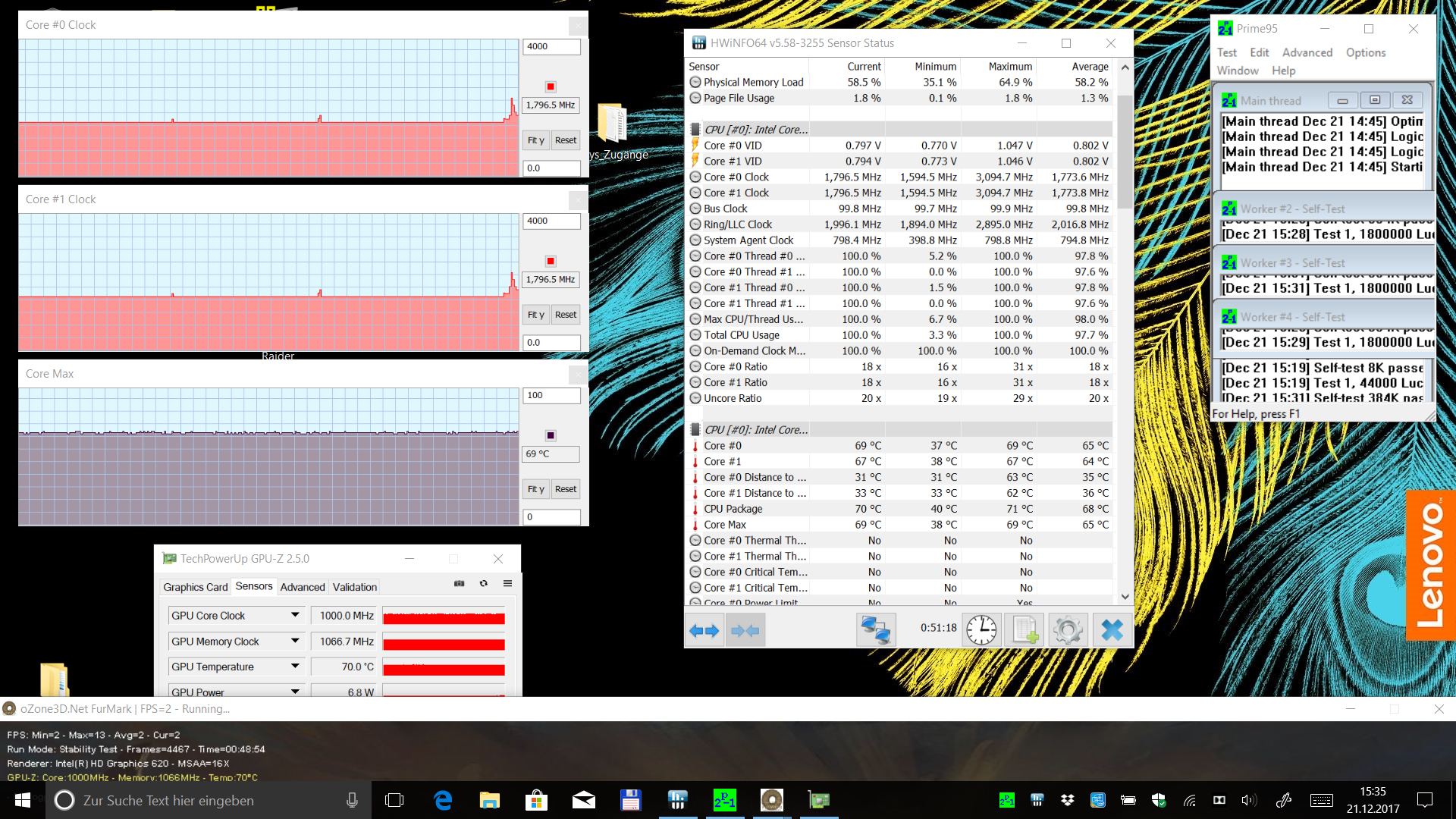This screenshot has width=1456, height=819.
Task: Open Dropbox tray icon
Action: tap(1068, 800)
